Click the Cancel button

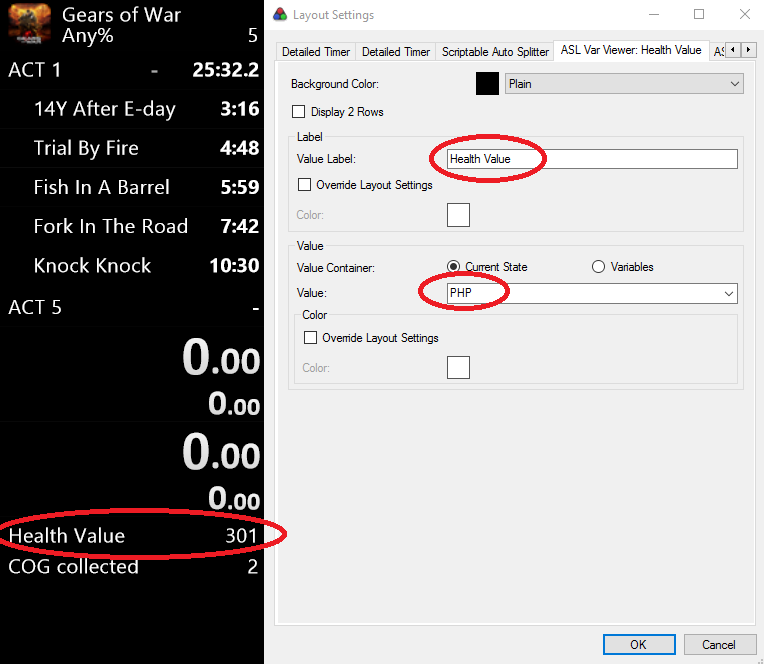coord(719,645)
